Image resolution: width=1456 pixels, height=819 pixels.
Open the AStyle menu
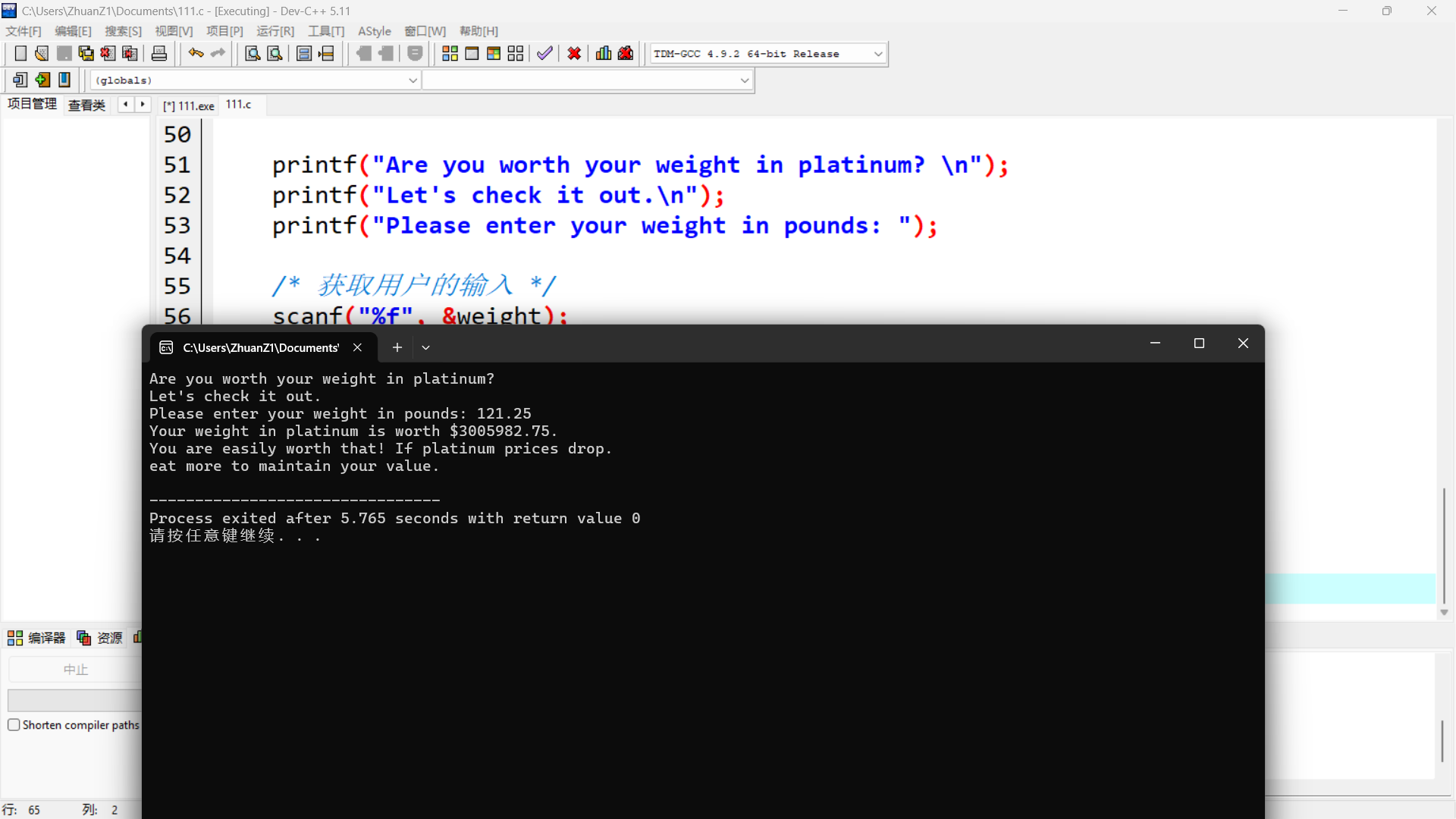[374, 31]
